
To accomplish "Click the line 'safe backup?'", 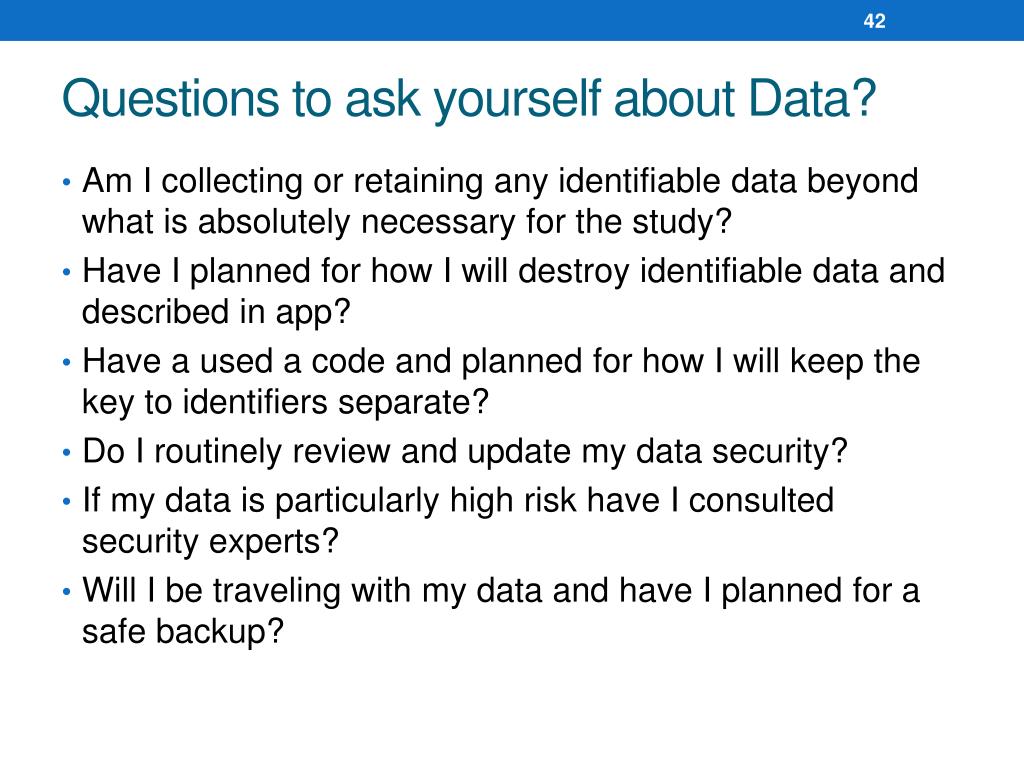I will 183,632.
